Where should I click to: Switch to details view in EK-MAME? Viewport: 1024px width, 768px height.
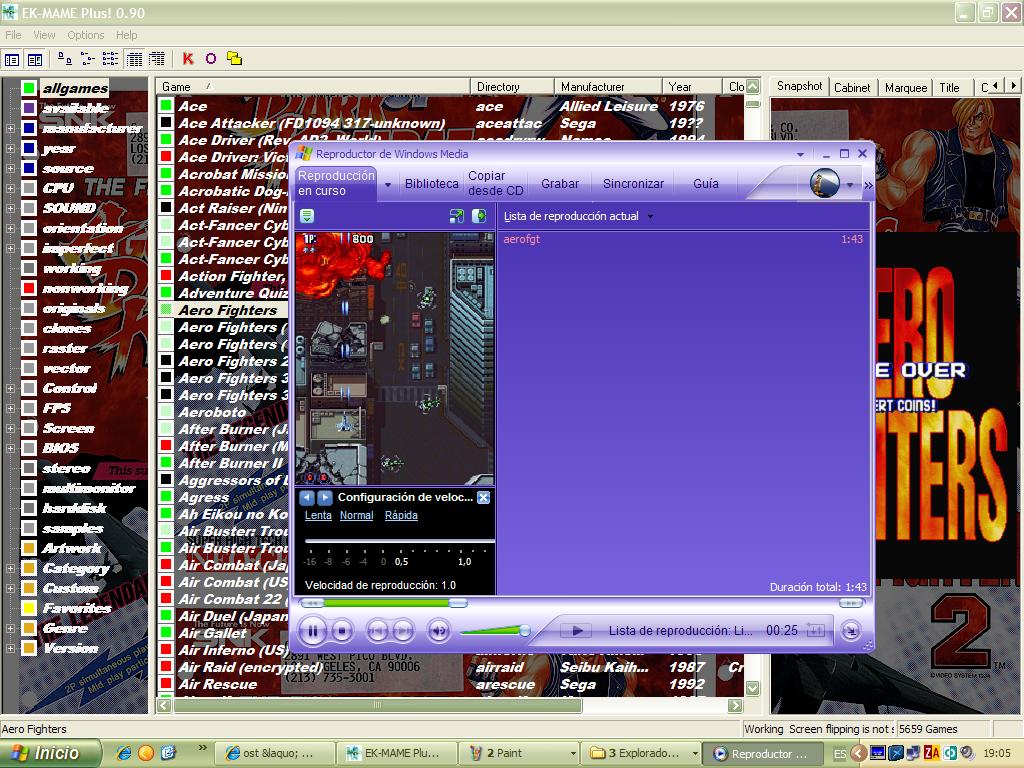pyautogui.click(x=134, y=59)
